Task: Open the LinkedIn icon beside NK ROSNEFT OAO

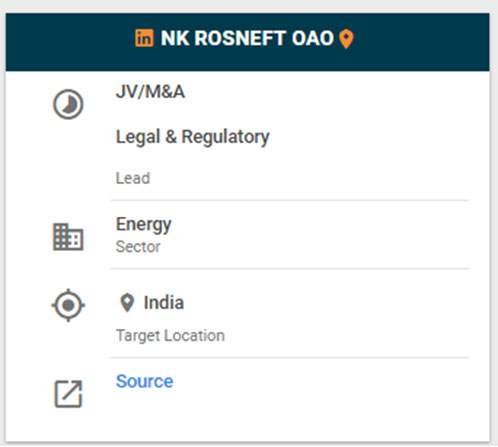Action: point(144,38)
